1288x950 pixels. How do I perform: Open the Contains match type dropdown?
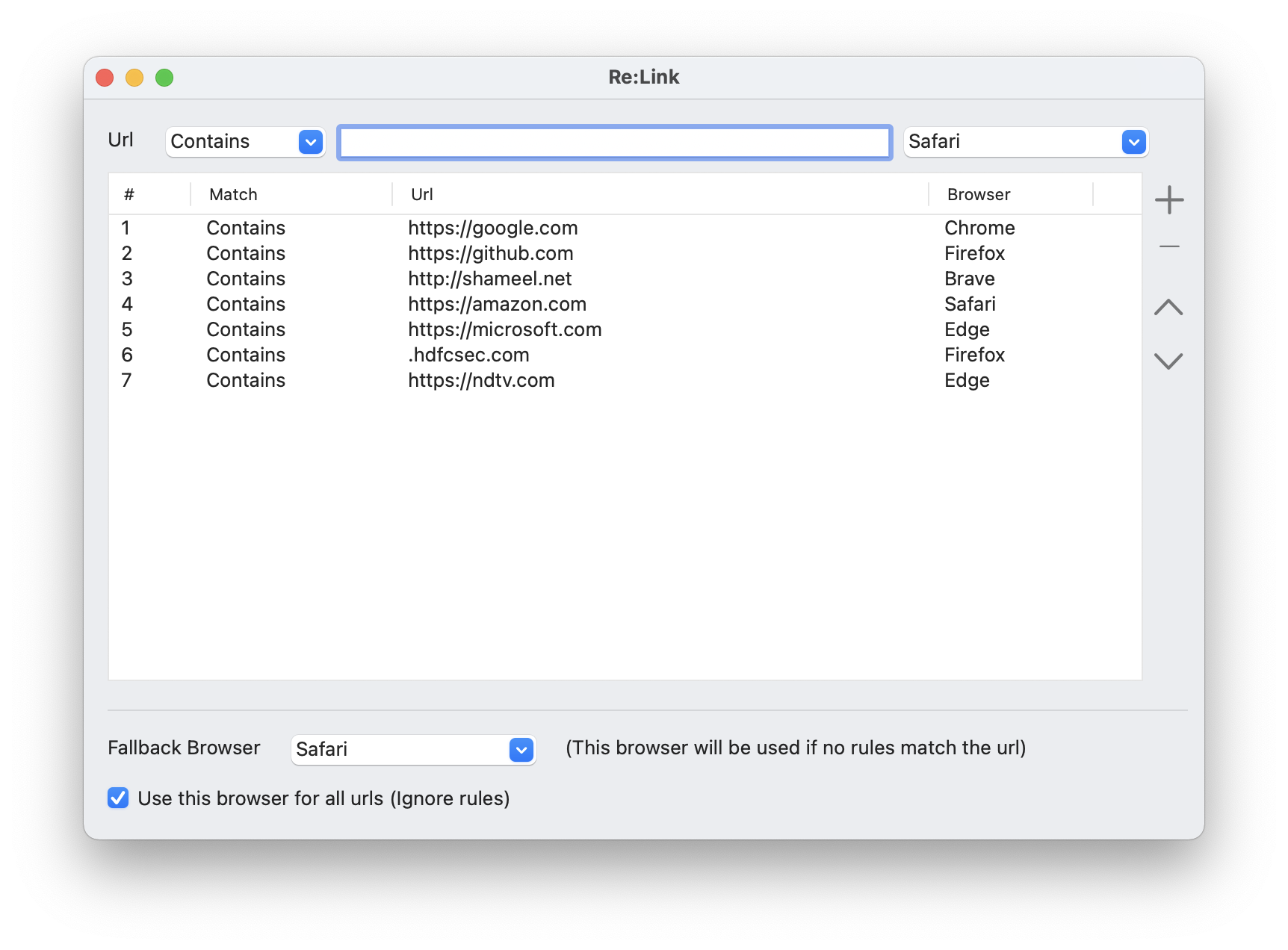coord(246,142)
